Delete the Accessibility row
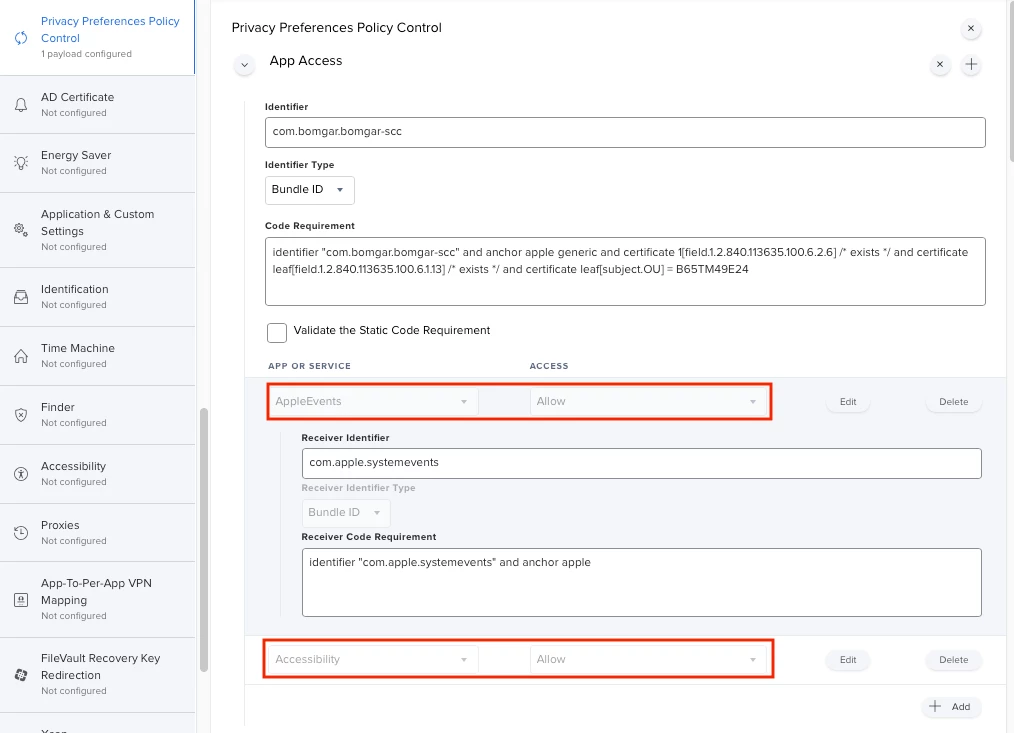The width and height of the screenshot is (1014, 733). click(x=953, y=660)
